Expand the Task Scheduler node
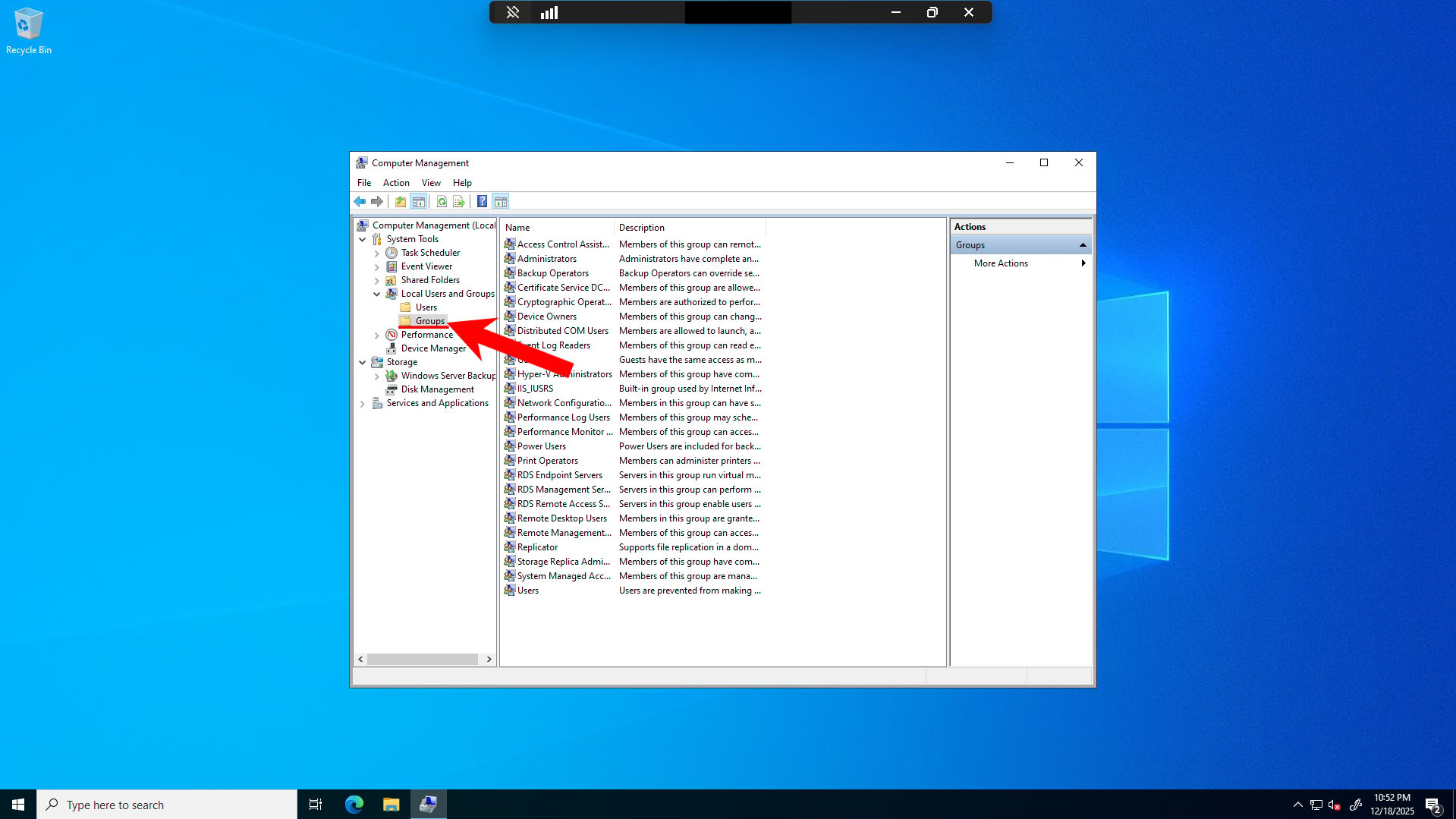The width and height of the screenshot is (1456, 819). (377, 254)
